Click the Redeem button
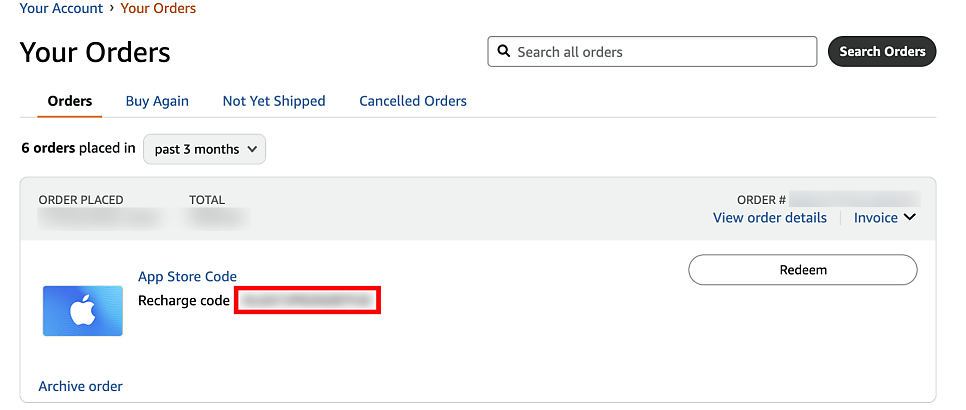966x410 pixels. click(803, 270)
